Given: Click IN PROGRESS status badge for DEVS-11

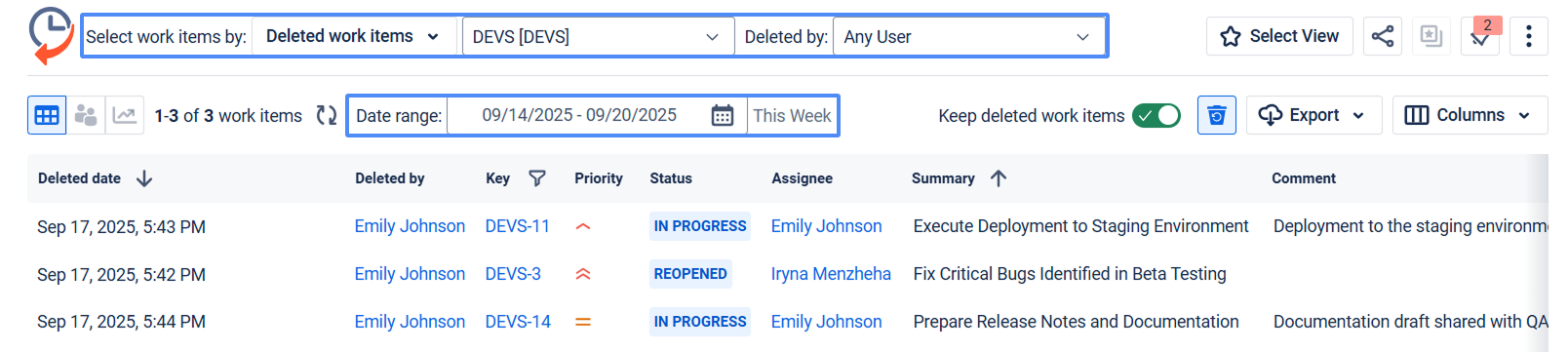Looking at the screenshot, I should coord(700,226).
